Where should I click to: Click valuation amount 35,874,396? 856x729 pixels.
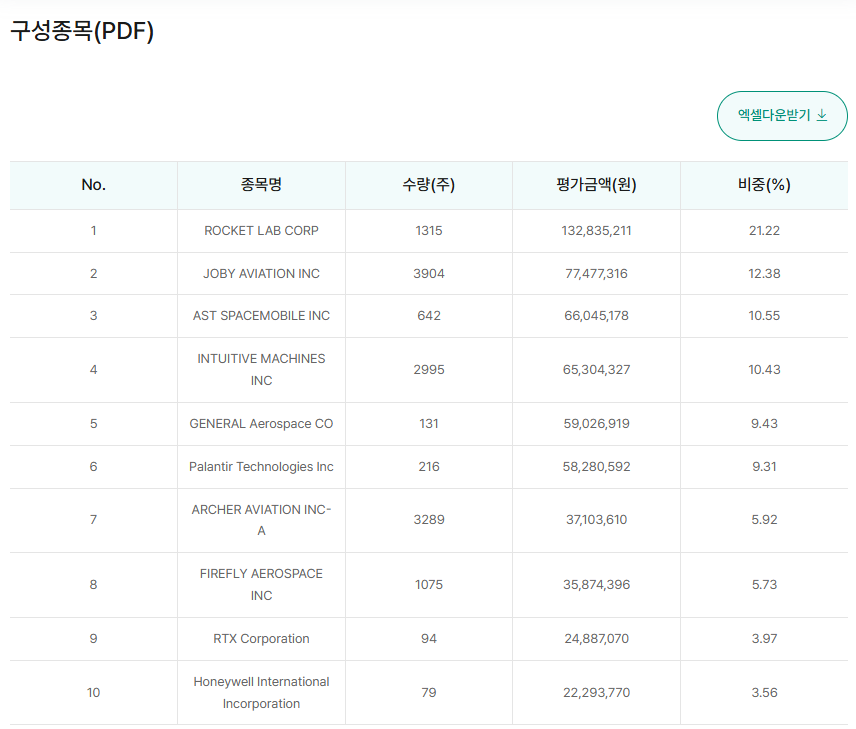coord(596,585)
